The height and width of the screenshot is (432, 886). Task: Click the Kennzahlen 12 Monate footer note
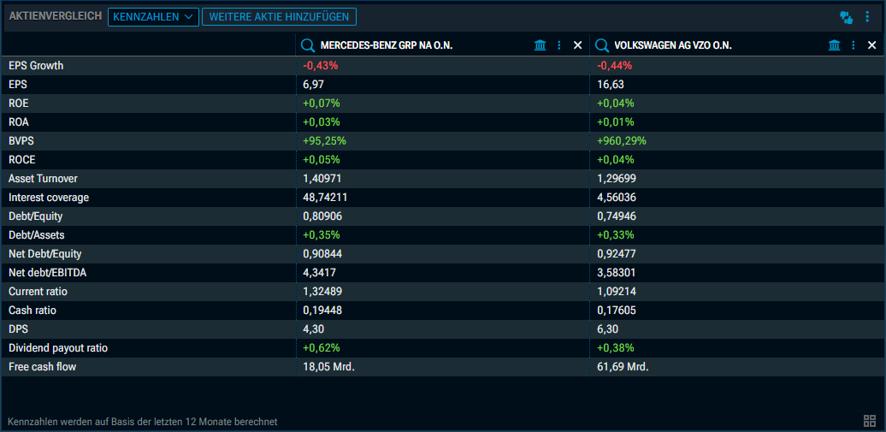tap(142, 422)
